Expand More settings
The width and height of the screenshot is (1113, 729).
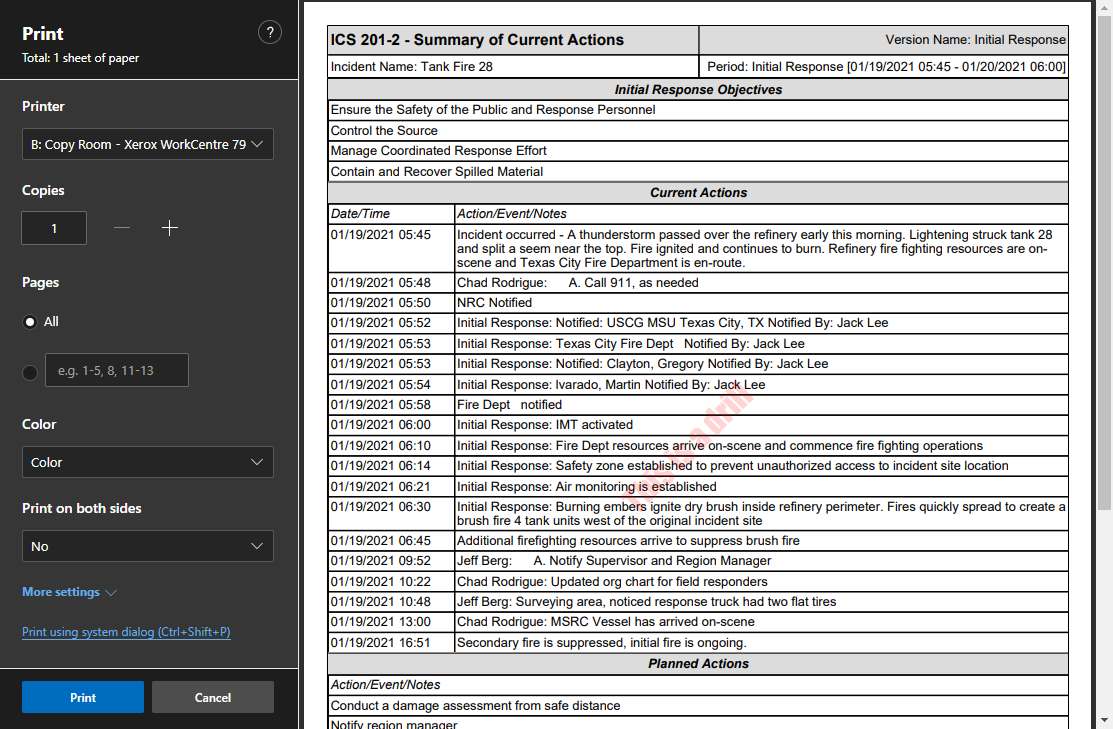click(x=70, y=592)
